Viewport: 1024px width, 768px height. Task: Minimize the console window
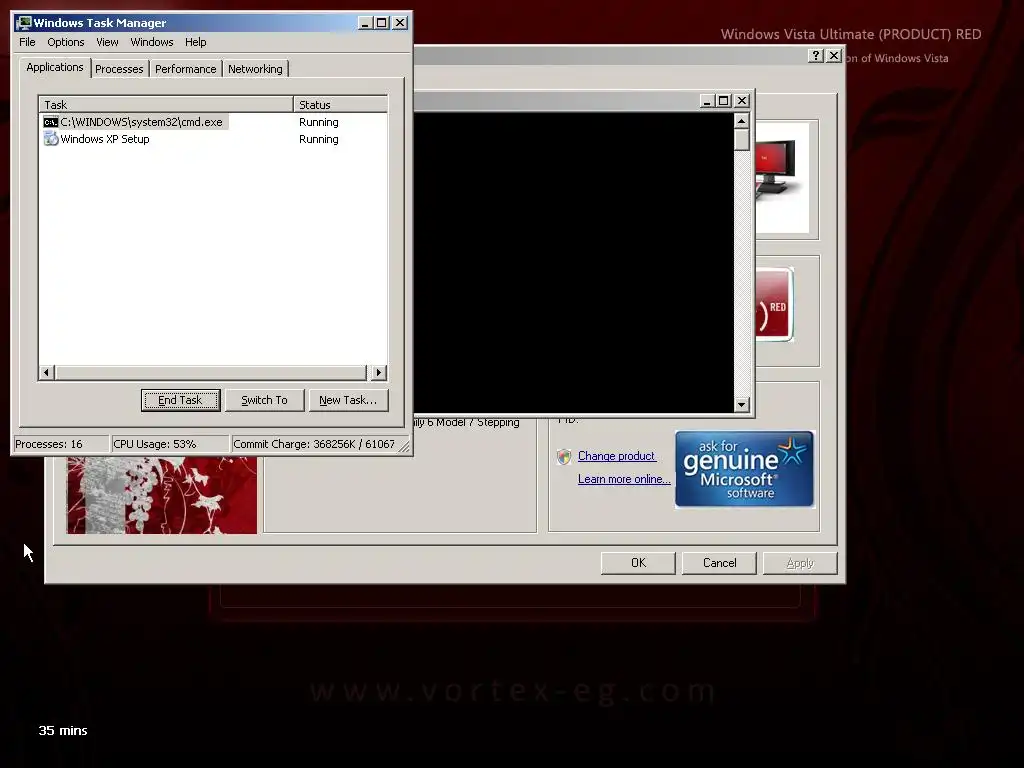pyautogui.click(x=707, y=101)
